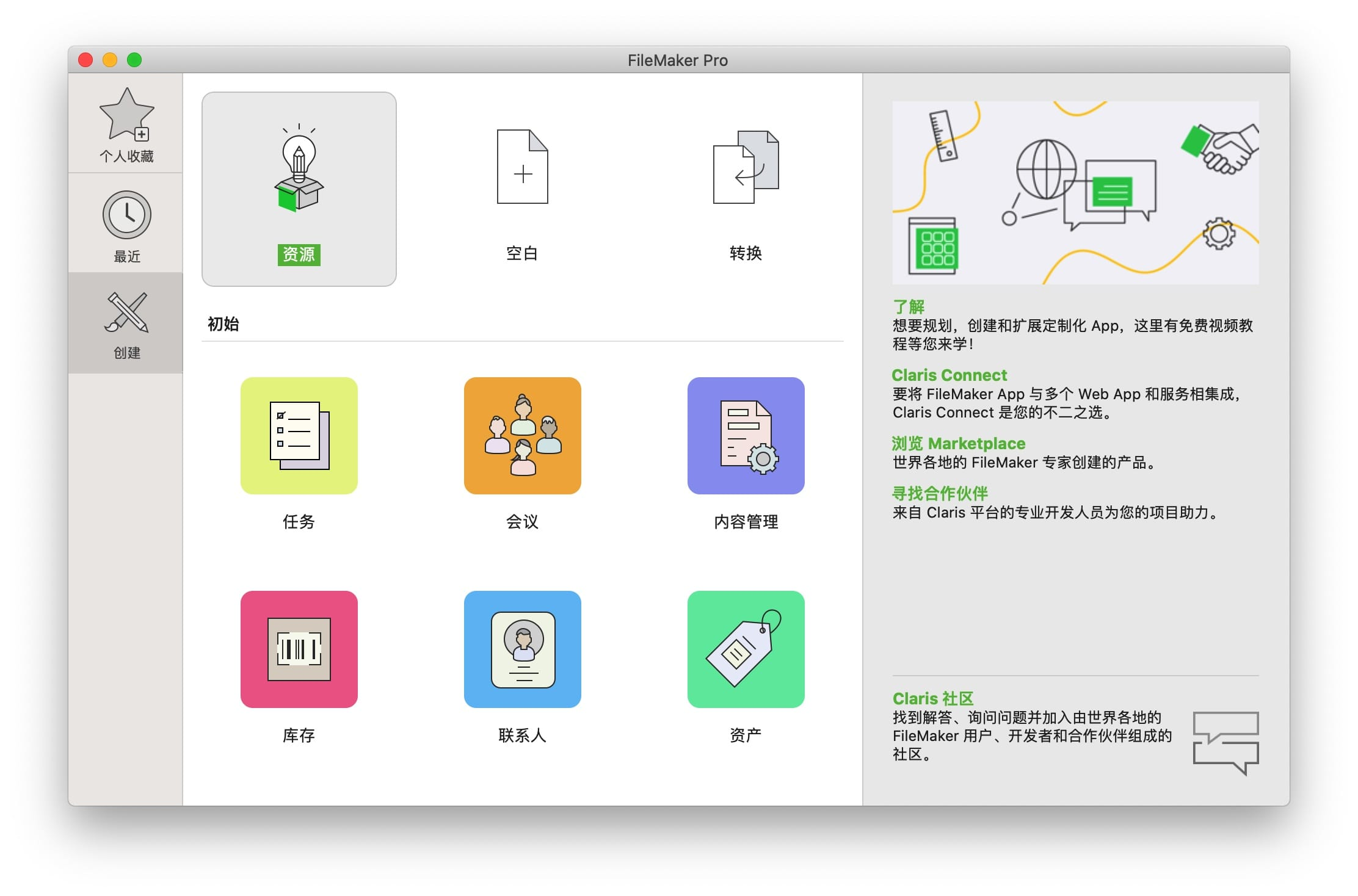Select the 任务 tasks starter template

pos(299,435)
